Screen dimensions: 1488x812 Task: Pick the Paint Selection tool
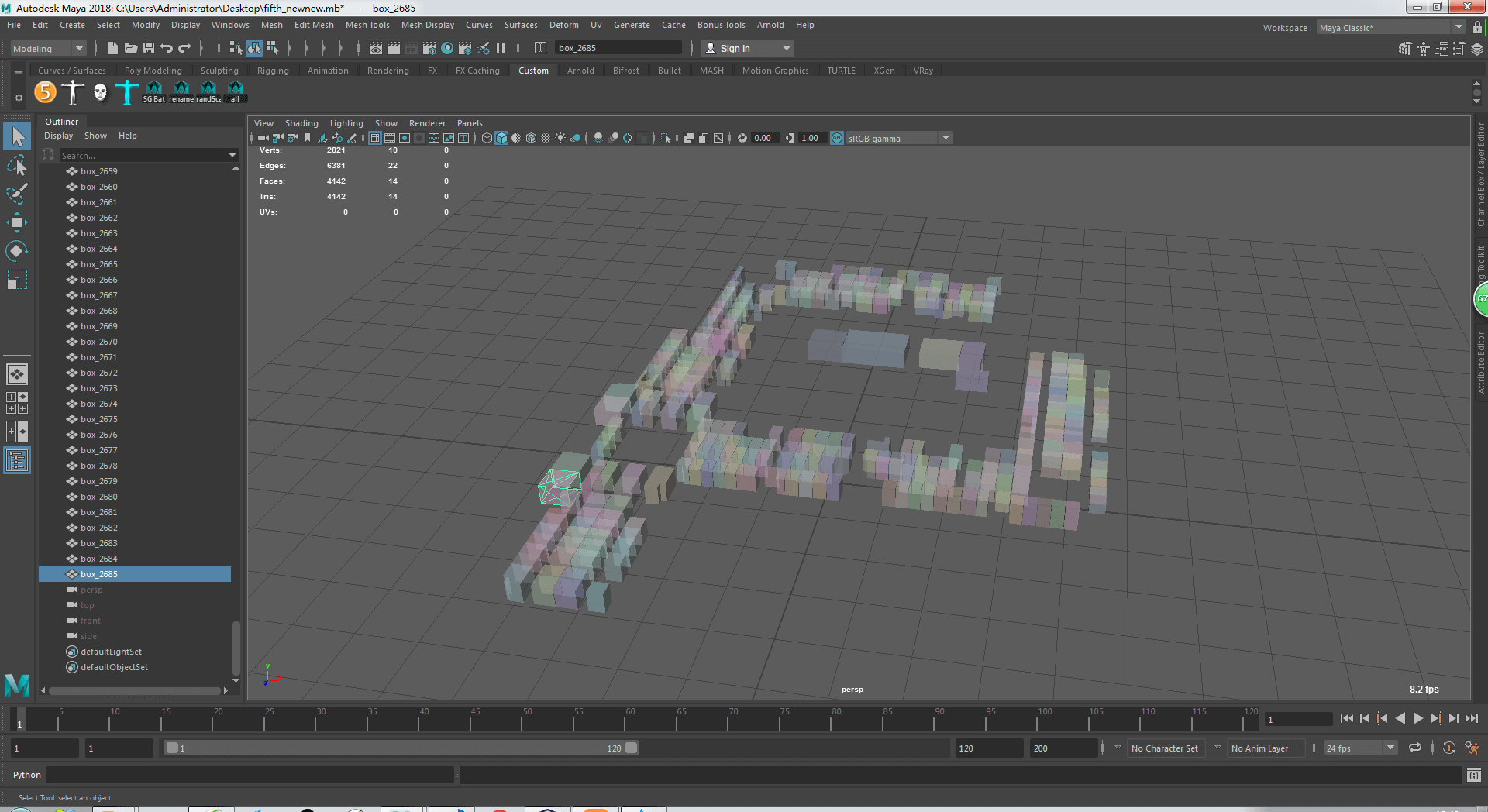coord(16,194)
